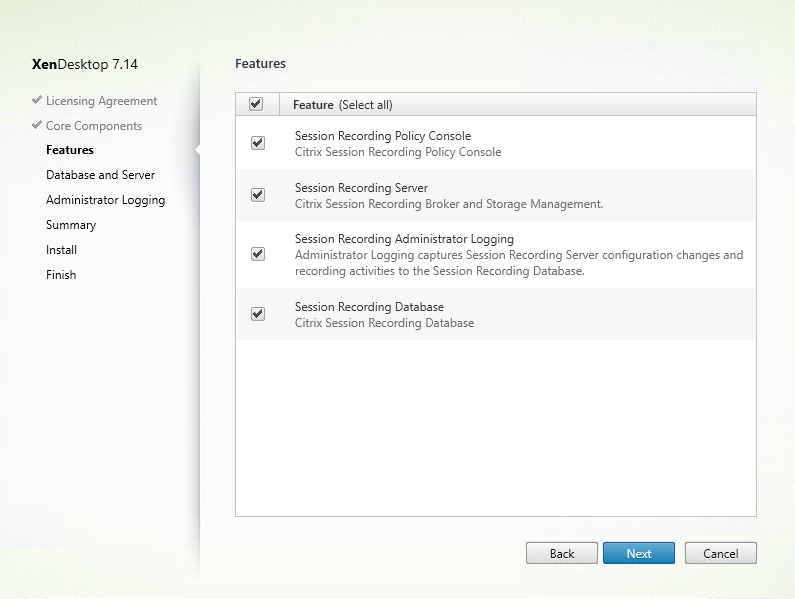The image size is (795, 599).
Task: Cancel the installation wizard
Action: [x=720, y=553]
